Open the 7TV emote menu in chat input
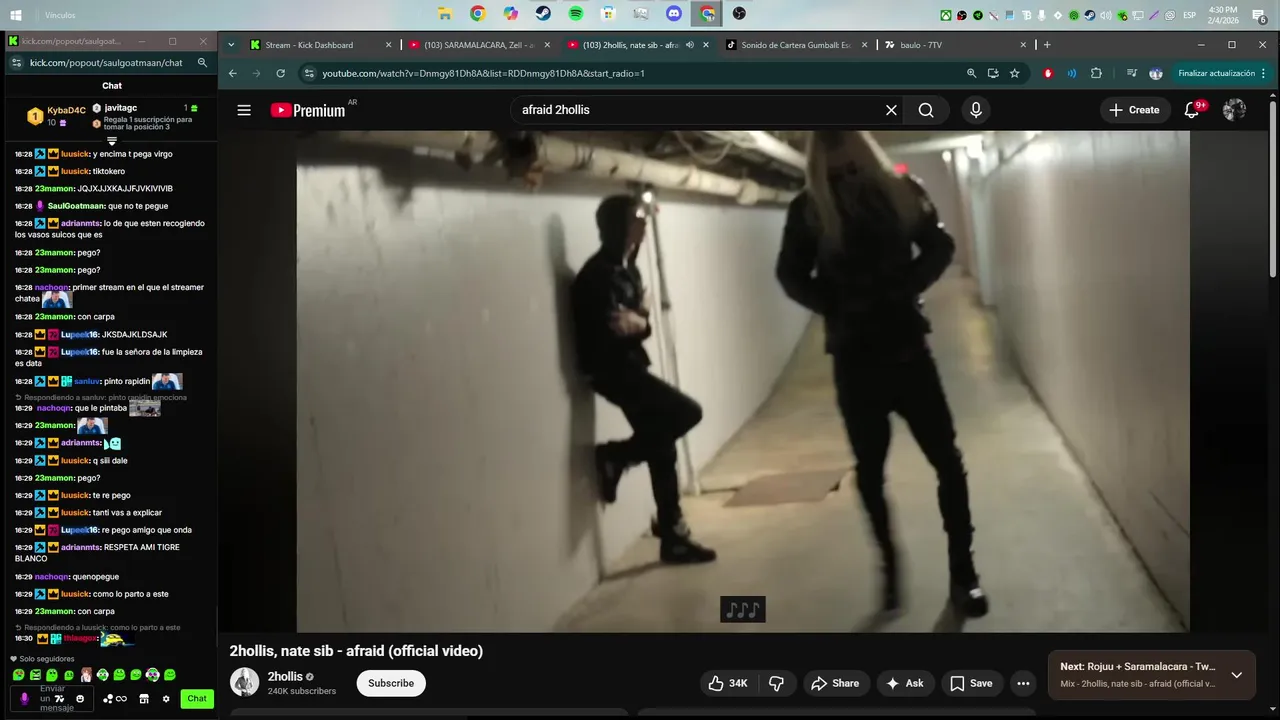 click(59, 698)
